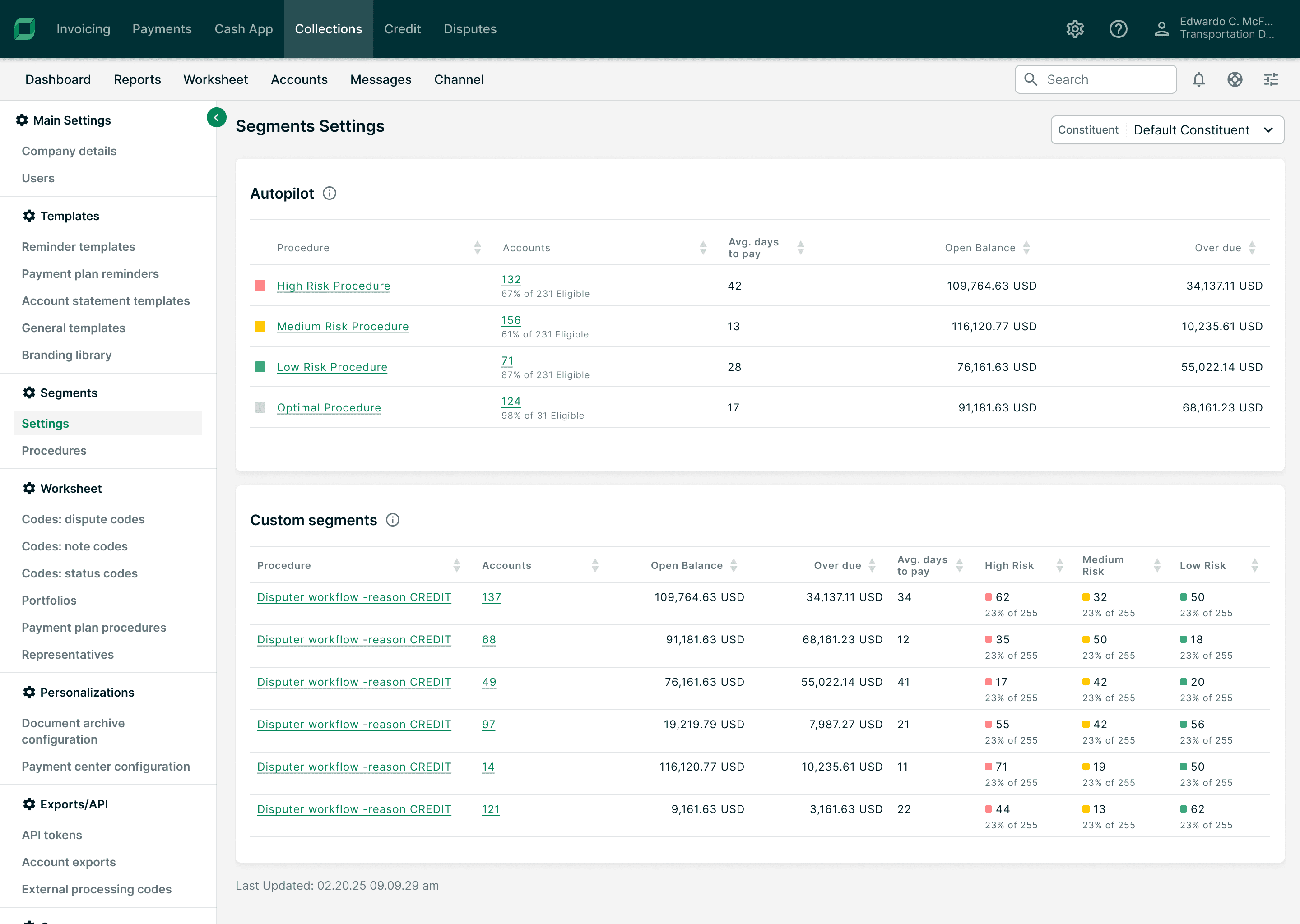The height and width of the screenshot is (924, 1300).
Task: Click the Custom segments info icon
Action: (x=393, y=520)
